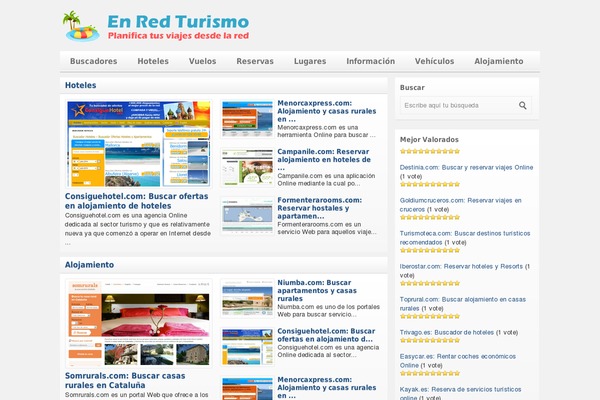Open the Hoteles section heading link
This screenshot has width=600, height=400.
[80, 85]
